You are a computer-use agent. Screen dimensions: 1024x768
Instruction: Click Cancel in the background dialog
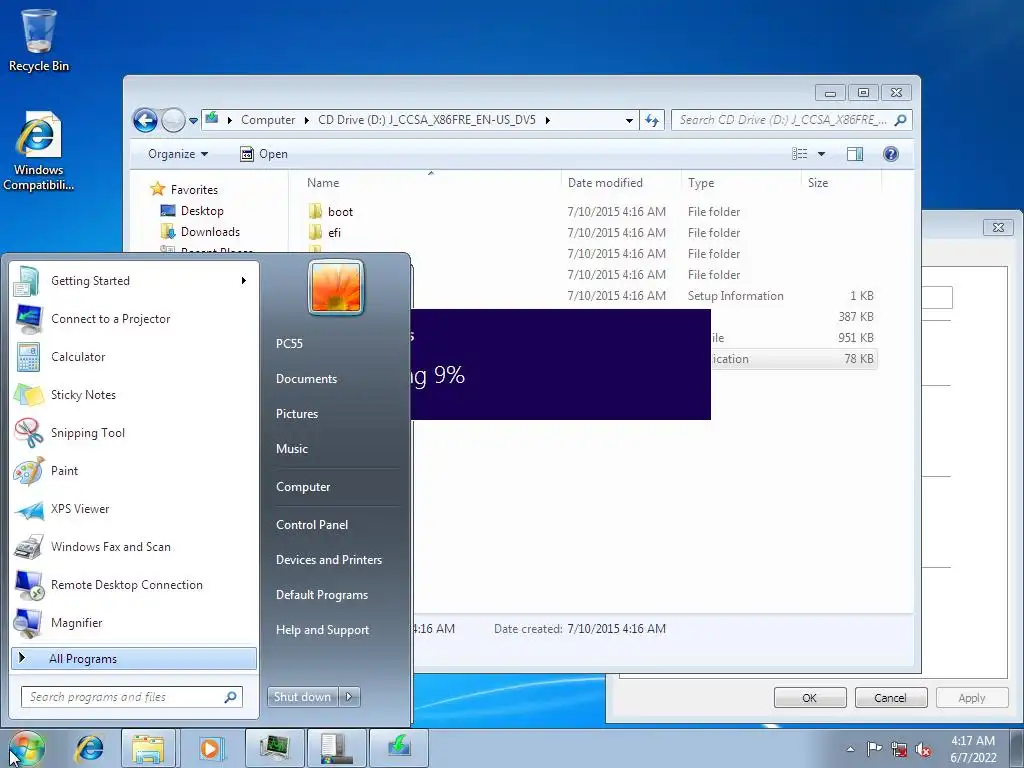point(891,698)
